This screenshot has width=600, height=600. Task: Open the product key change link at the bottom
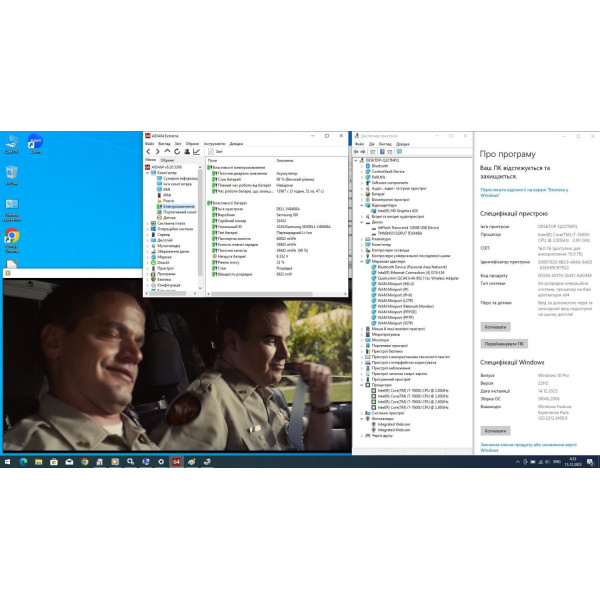[528, 447]
